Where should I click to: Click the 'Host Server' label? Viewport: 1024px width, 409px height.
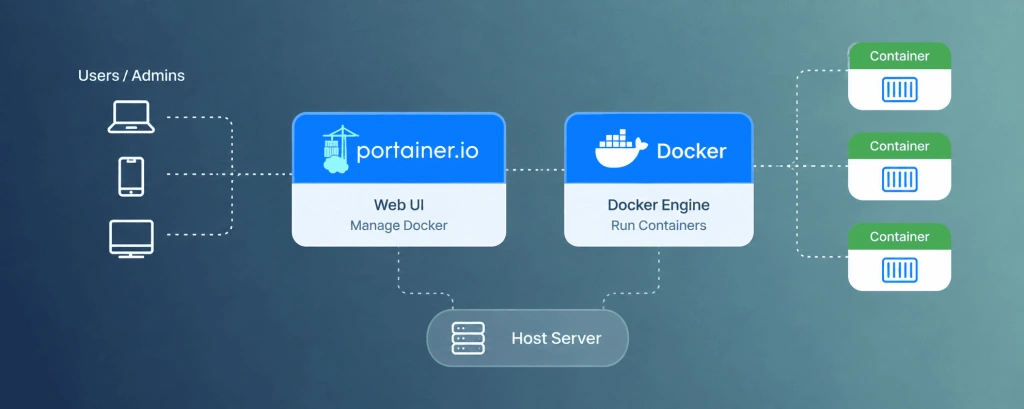pos(556,338)
